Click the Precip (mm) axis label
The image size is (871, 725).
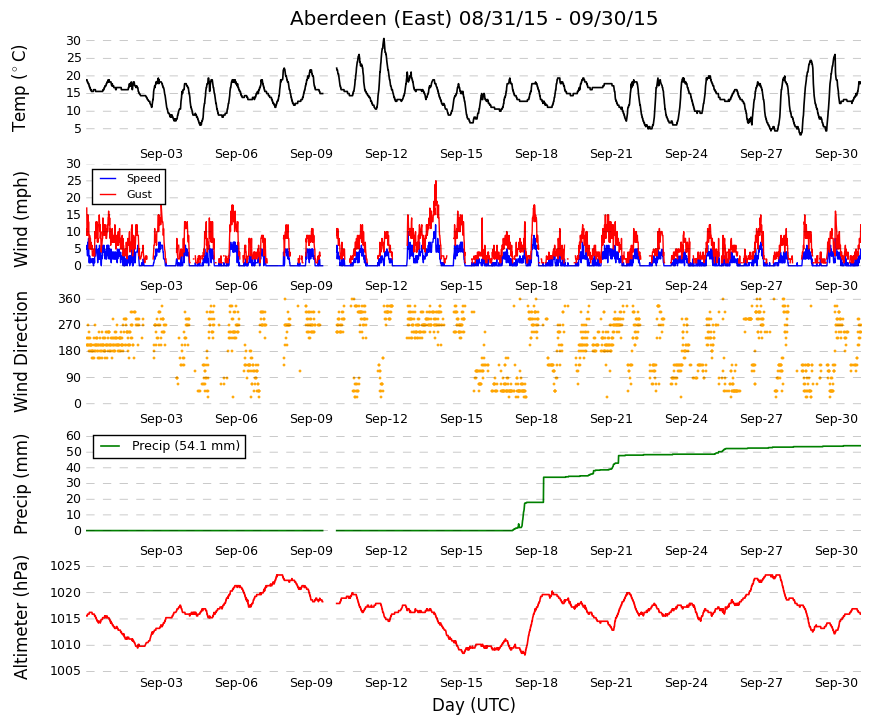pos(20,484)
